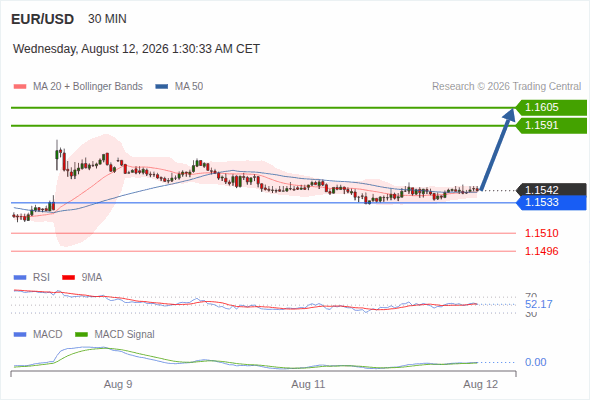Click the Research © 2026 Trading Central credit
The width and height of the screenshot is (590, 400).
point(506,87)
